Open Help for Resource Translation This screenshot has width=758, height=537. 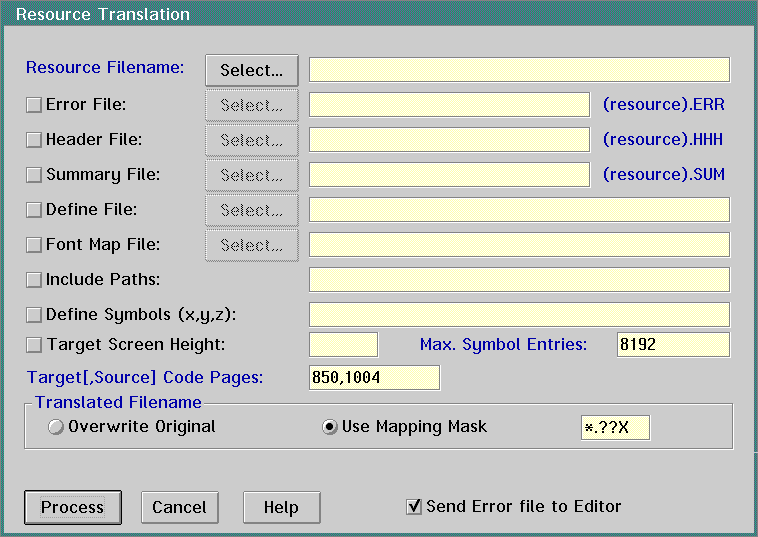[281, 508]
